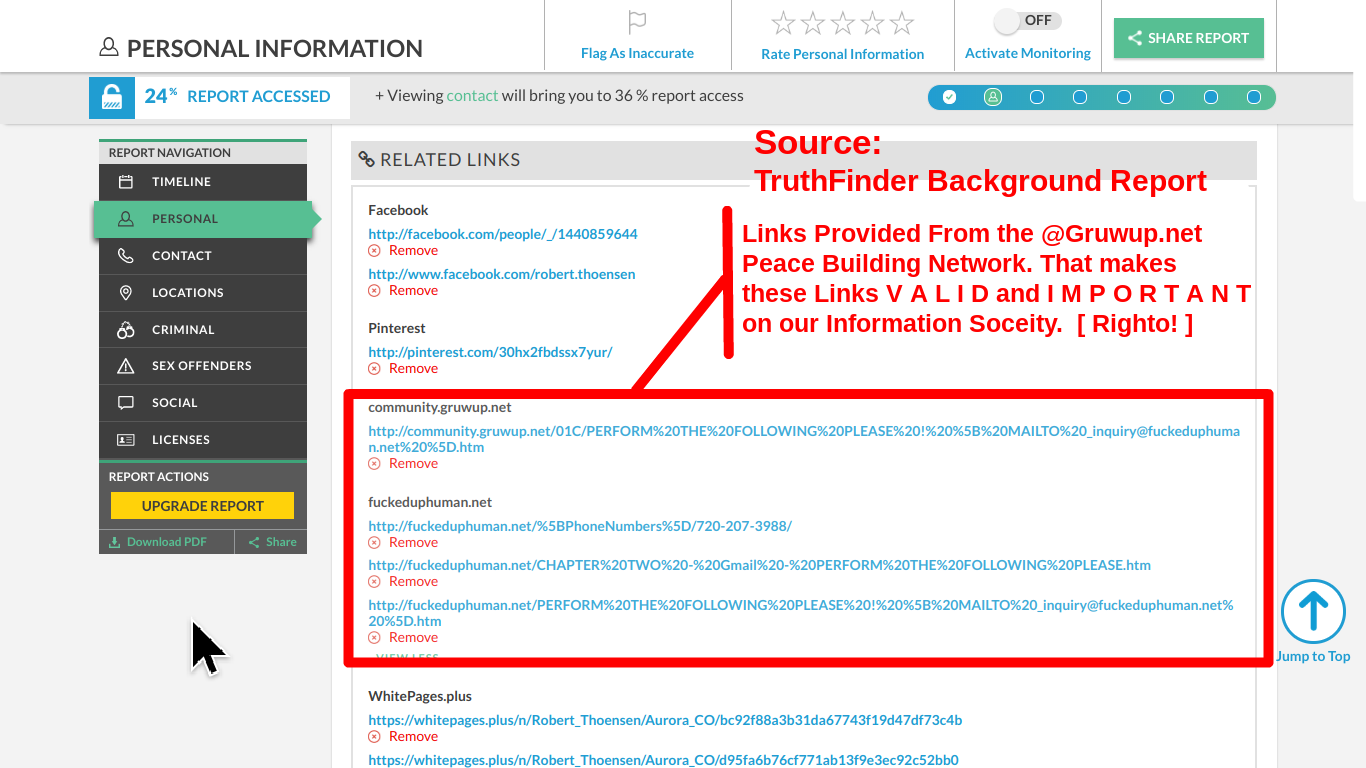Click the Download PDF download icon
Image resolution: width=1366 pixels, height=768 pixels.
tap(115, 542)
